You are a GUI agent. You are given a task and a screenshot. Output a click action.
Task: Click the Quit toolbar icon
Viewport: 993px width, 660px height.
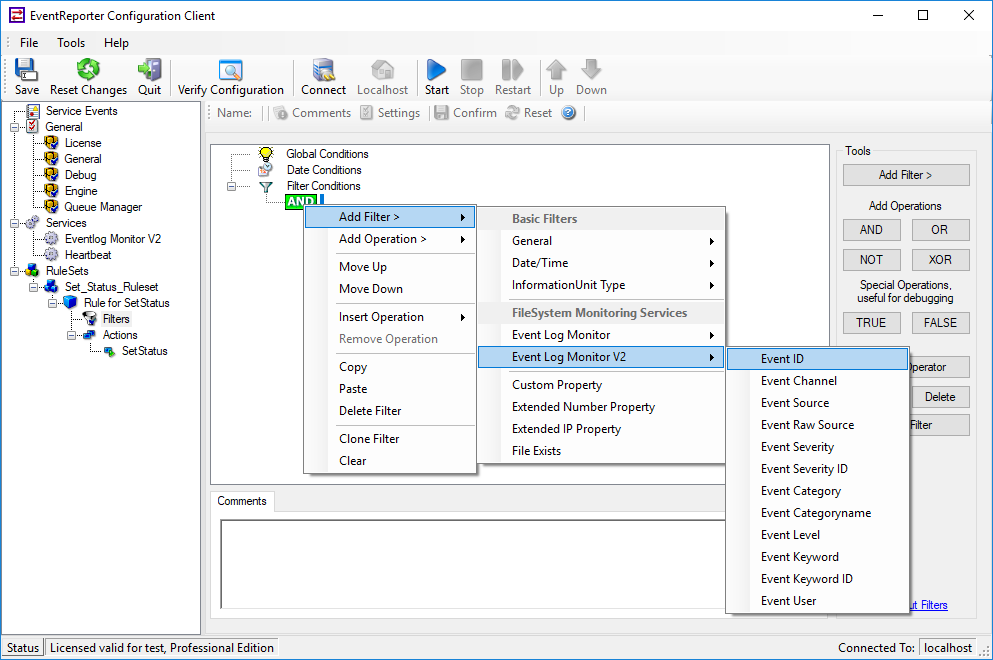point(149,70)
